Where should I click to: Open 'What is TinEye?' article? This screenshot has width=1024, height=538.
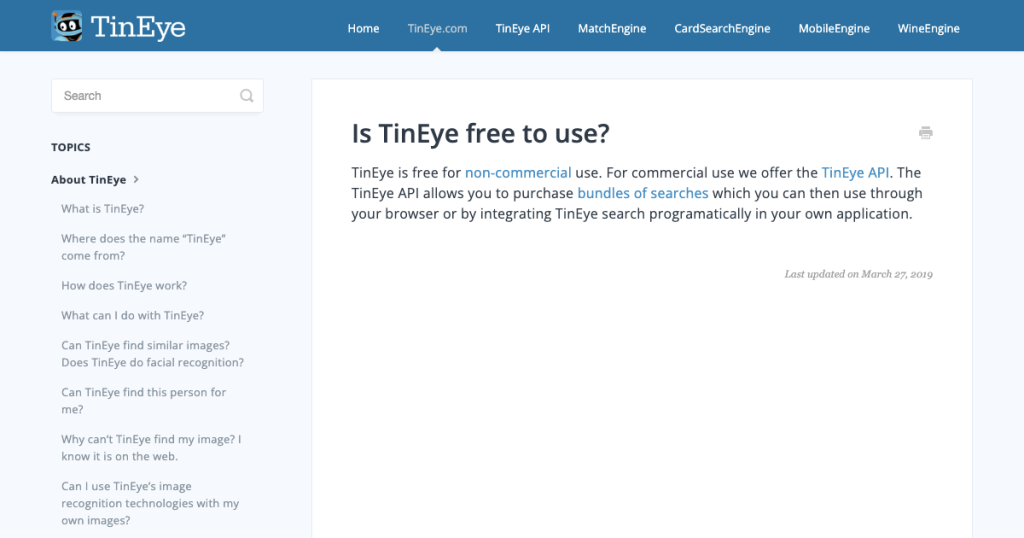(103, 209)
